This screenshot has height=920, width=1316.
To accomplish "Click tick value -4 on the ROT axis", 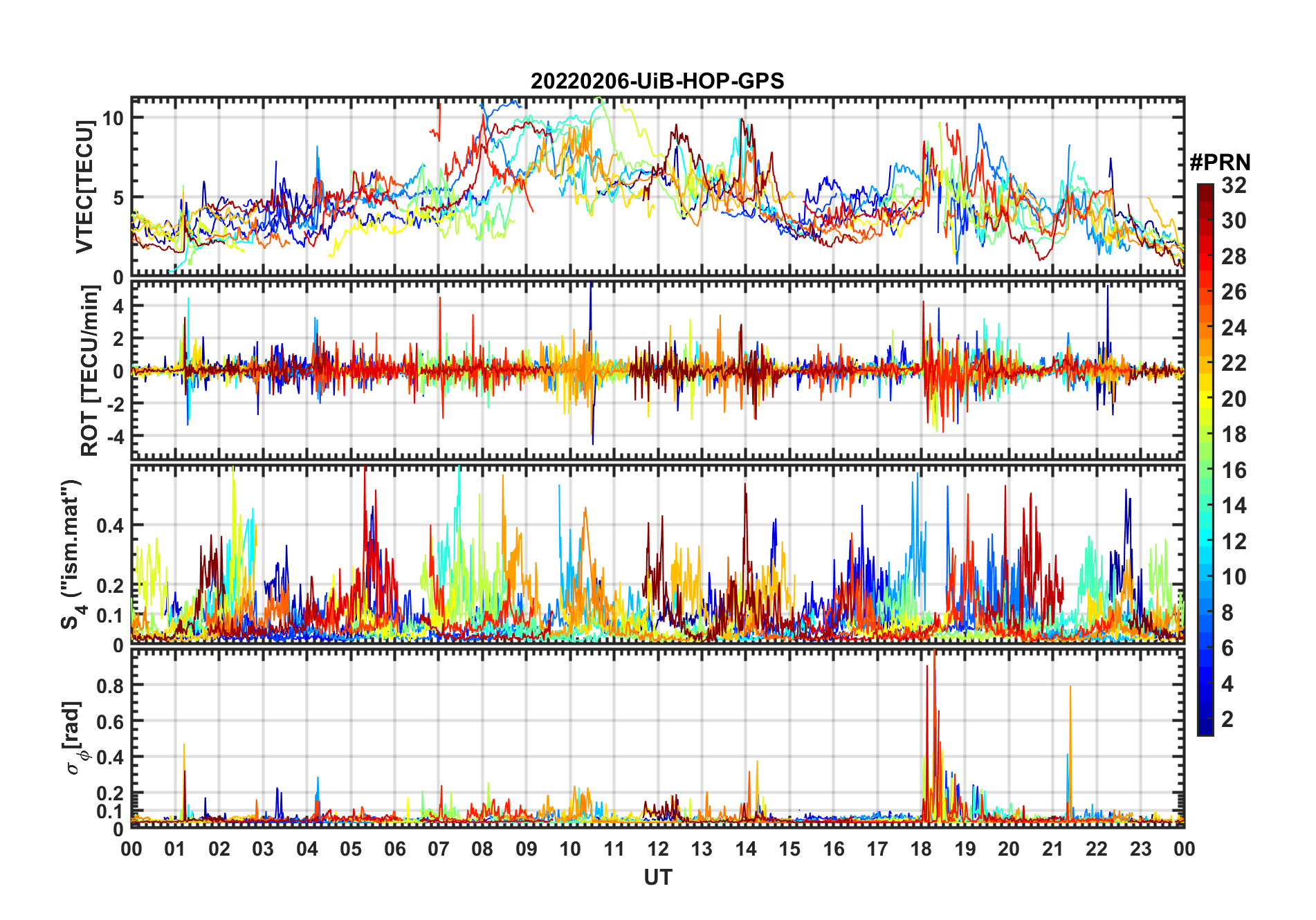I will 114,436.
